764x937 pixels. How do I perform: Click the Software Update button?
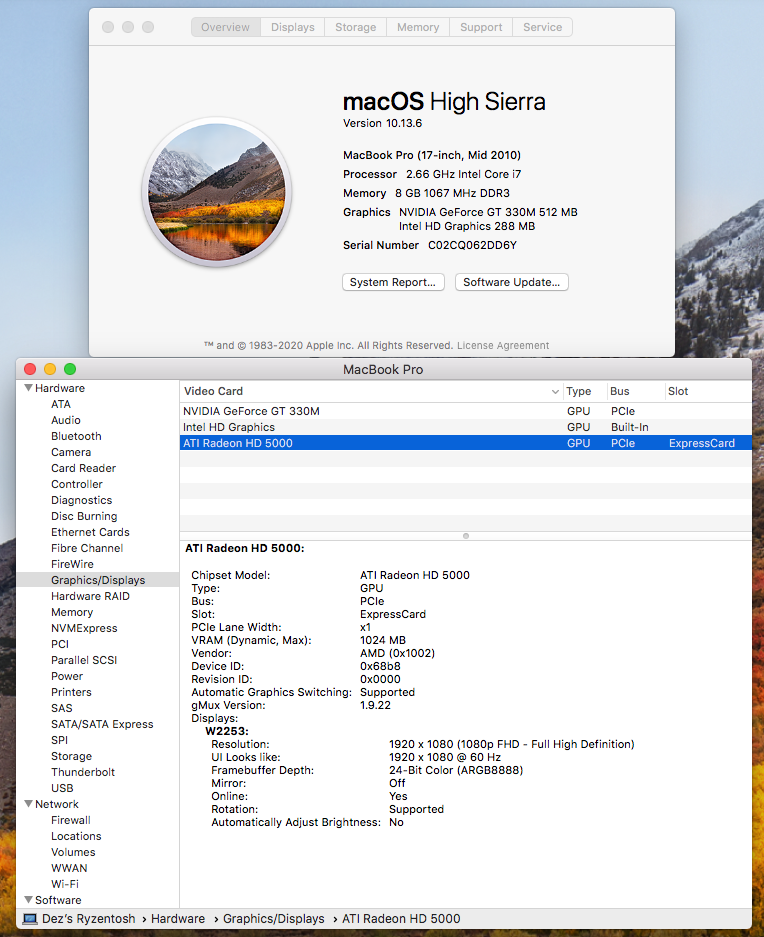[x=512, y=282]
